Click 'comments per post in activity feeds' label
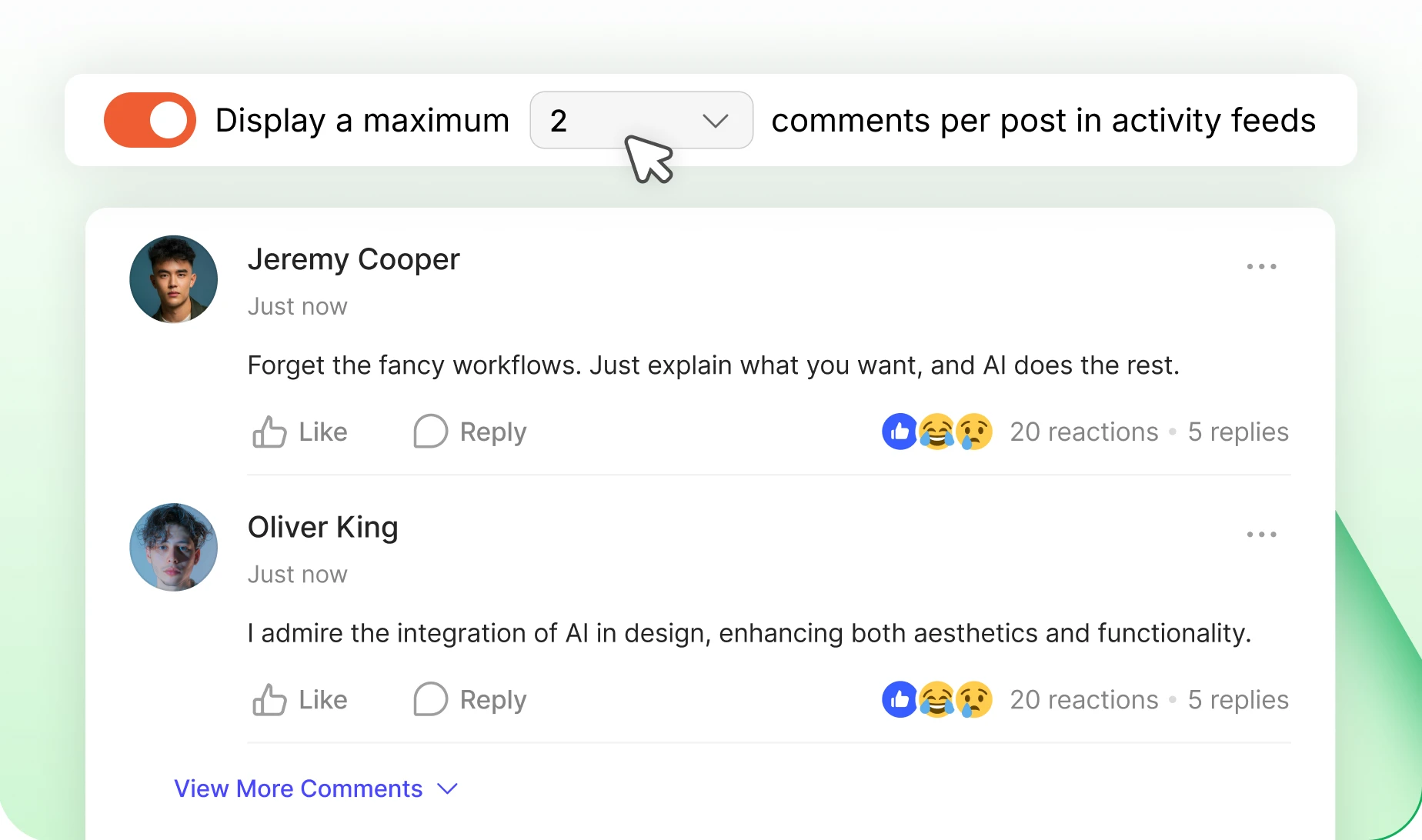The image size is (1422, 840). [1043, 120]
